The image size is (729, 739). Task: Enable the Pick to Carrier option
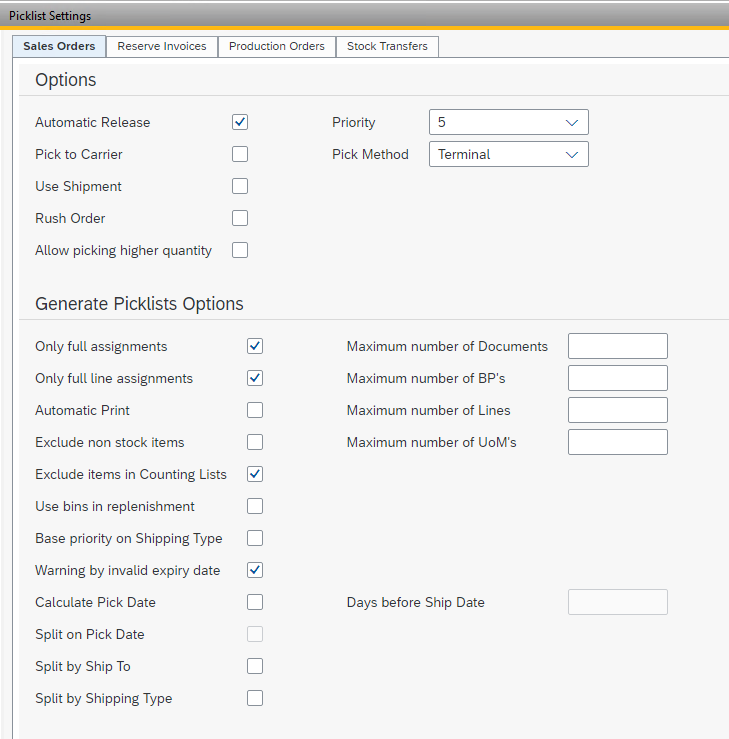coord(240,154)
